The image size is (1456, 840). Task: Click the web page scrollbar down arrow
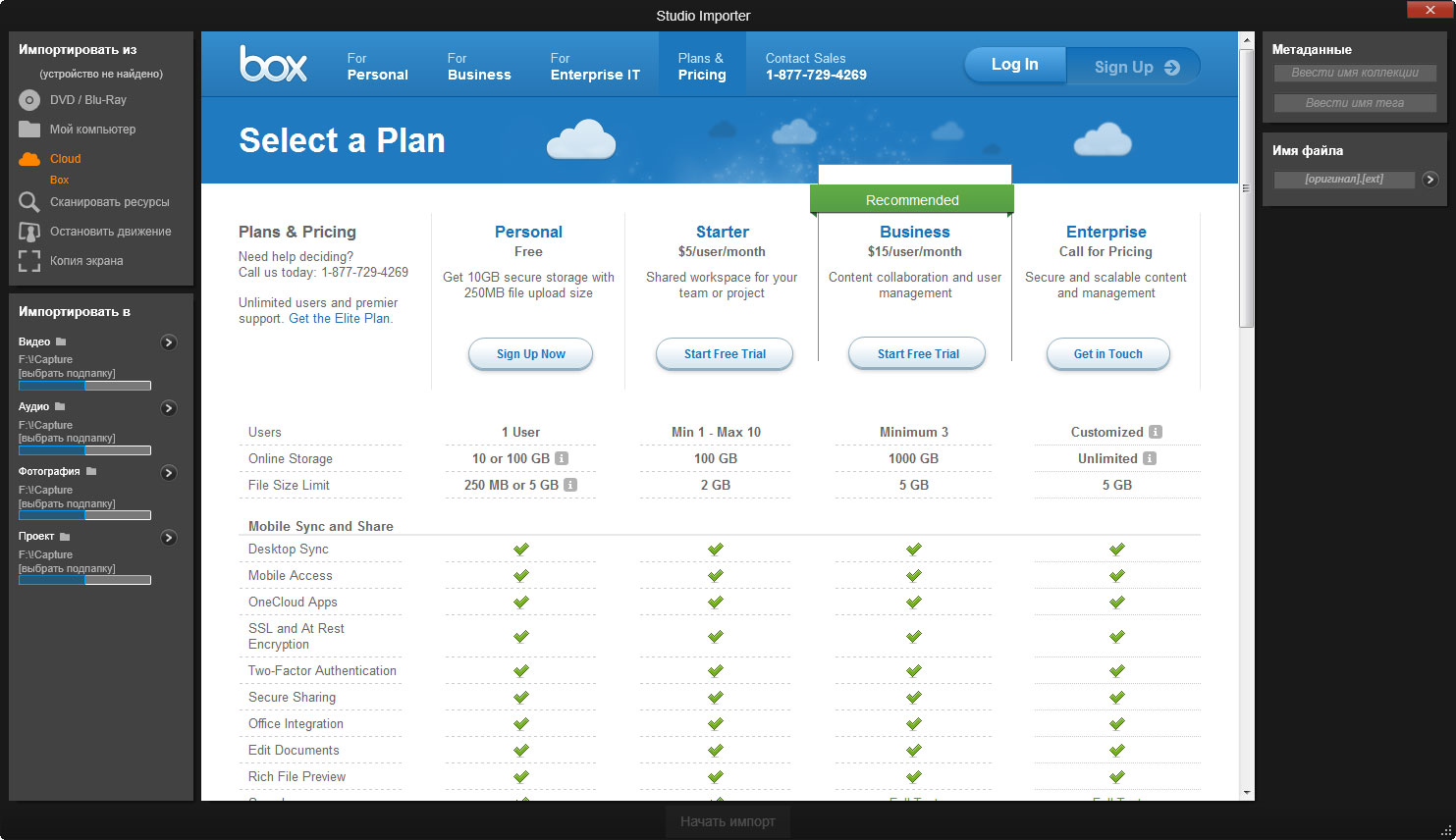[1247, 792]
